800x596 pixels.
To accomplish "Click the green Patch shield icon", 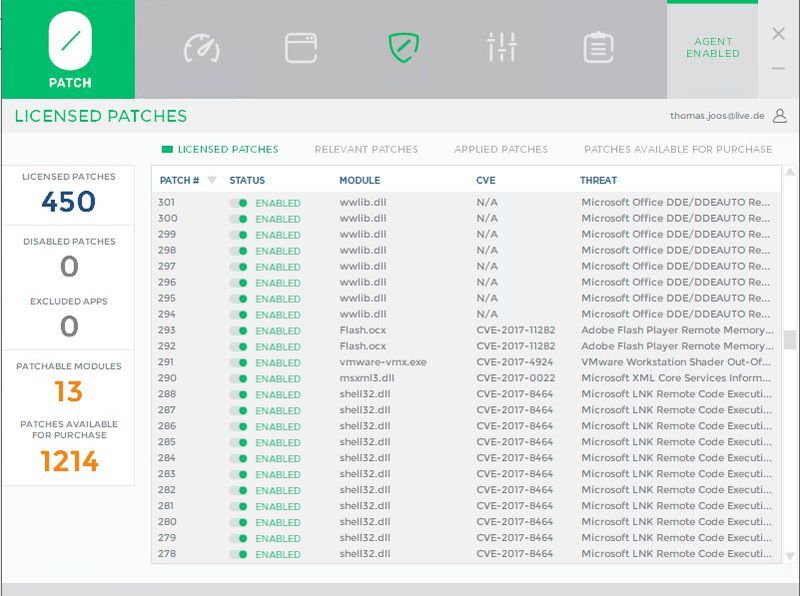I will pos(404,47).
